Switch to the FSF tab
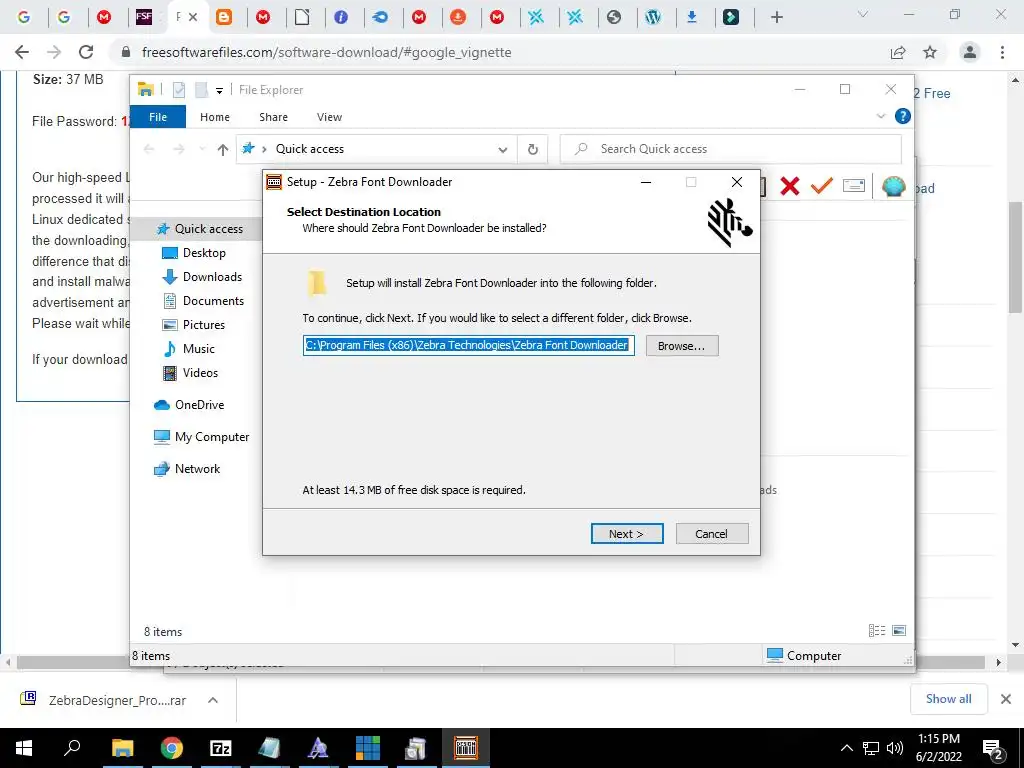This screenshot has width=1024, height=768. point(144,17)
